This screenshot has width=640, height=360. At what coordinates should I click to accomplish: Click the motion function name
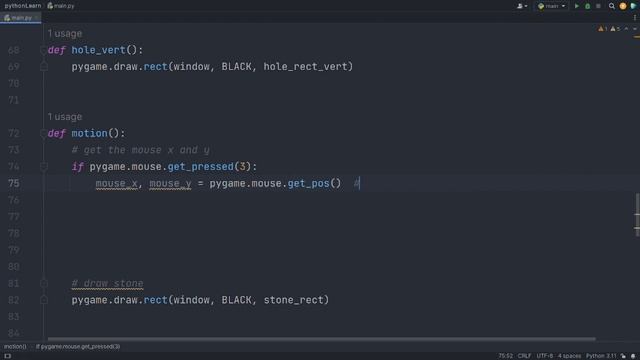point(89,133)
